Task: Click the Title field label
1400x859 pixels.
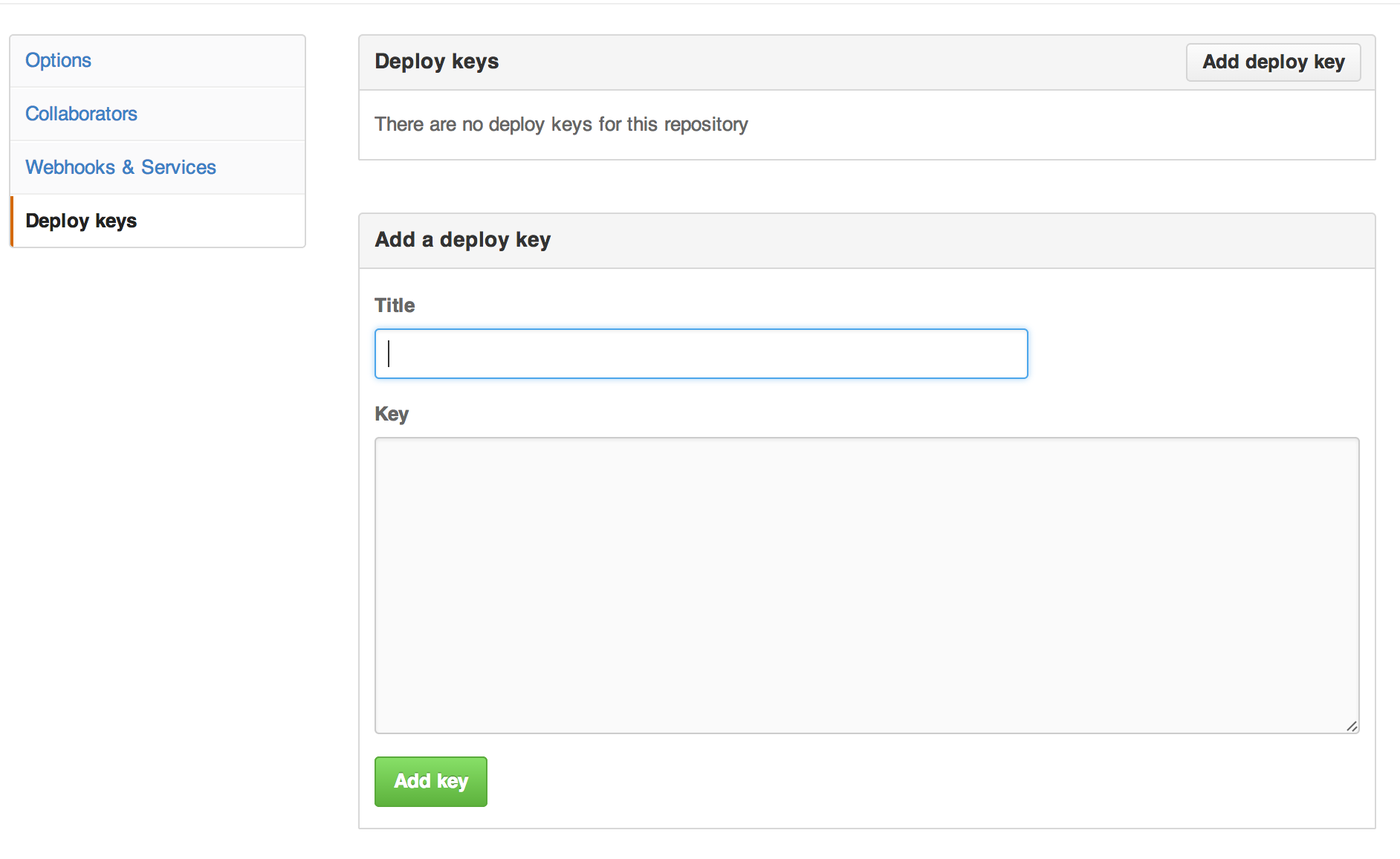Action: [x=395, y=305]
